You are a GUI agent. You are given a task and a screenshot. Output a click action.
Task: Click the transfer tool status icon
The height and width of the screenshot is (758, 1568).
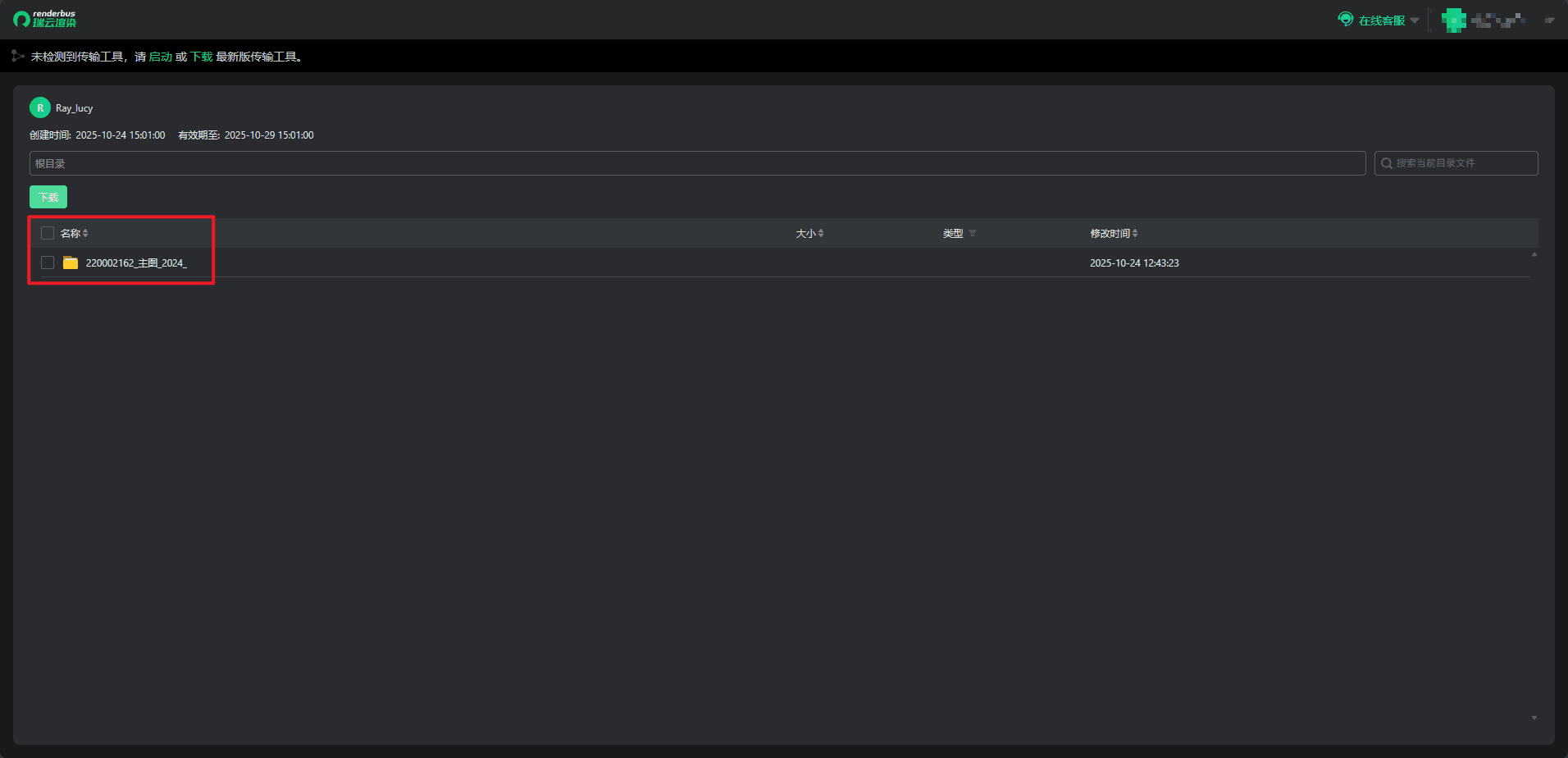tap(17, 56)
